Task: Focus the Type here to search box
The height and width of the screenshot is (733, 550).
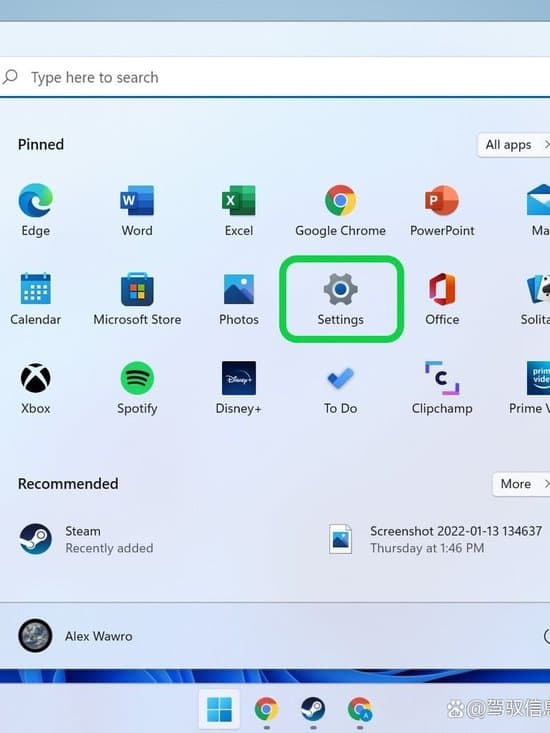Action: pos(275,77)
